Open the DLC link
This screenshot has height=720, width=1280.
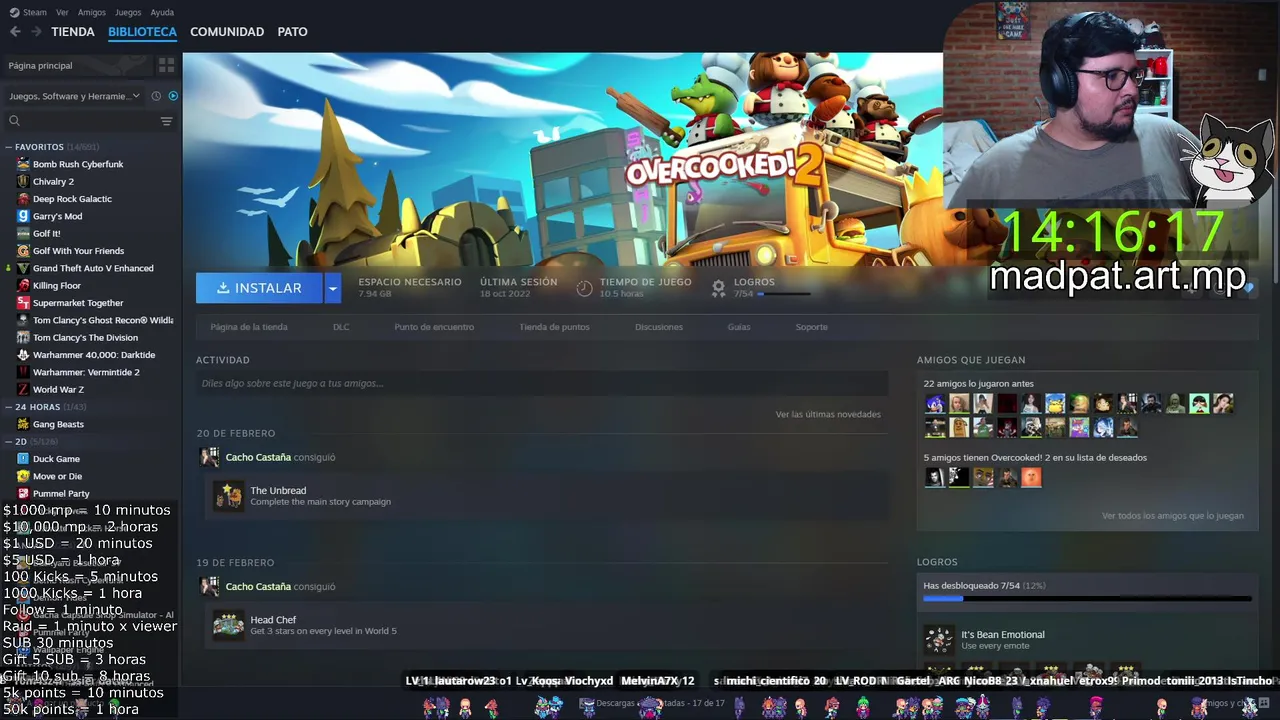point(341,327)
